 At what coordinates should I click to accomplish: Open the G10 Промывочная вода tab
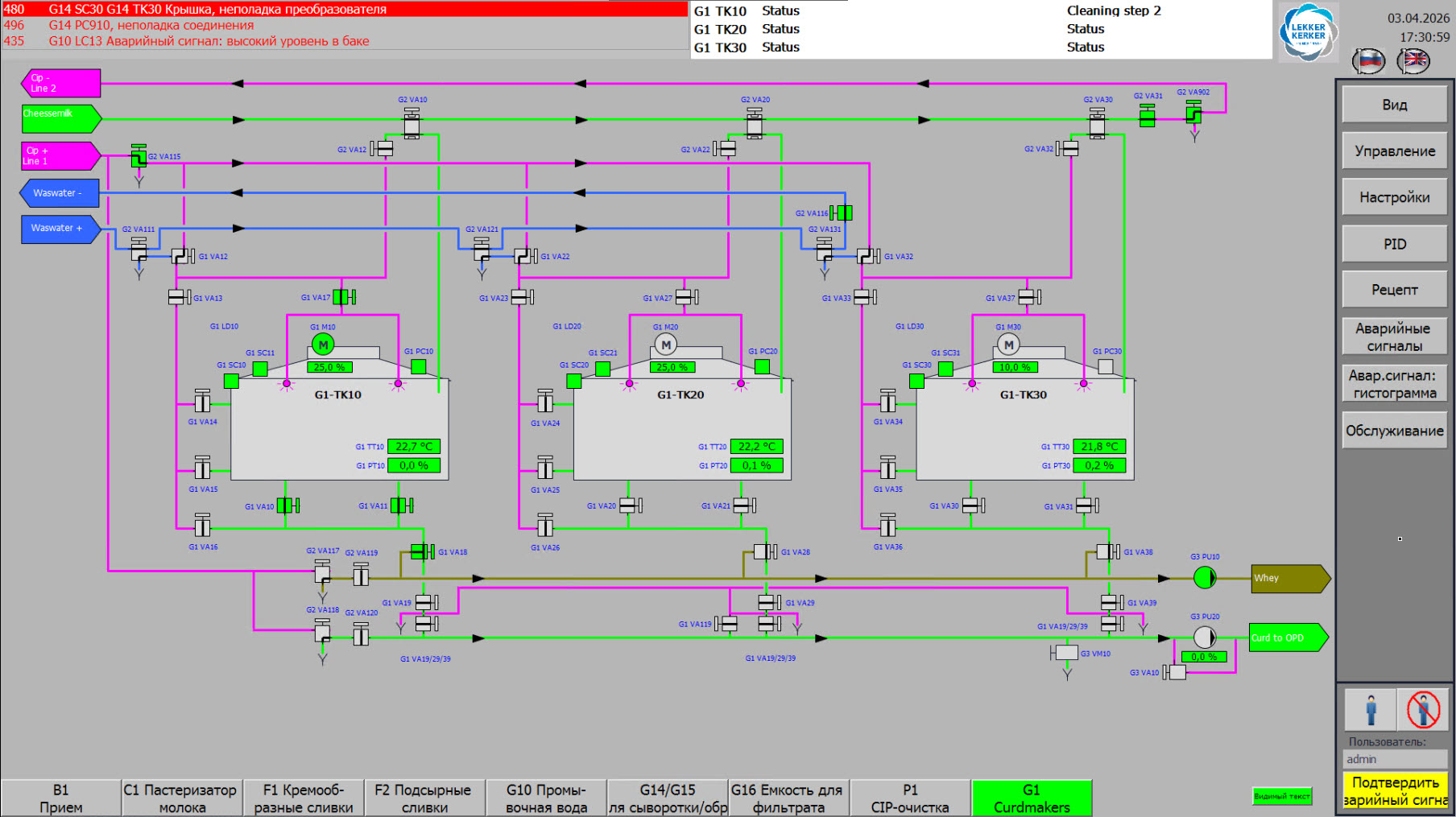[x=546, y=798]
